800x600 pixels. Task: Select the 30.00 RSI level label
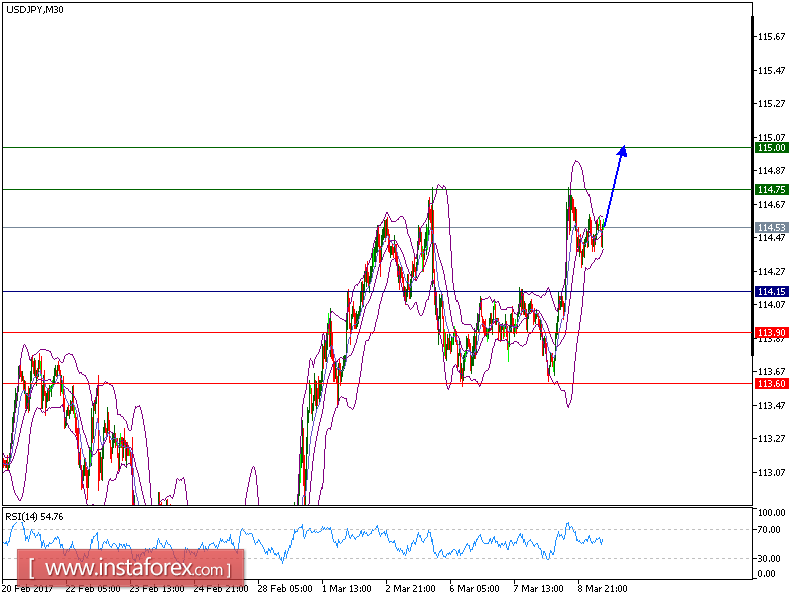[766, 556]
